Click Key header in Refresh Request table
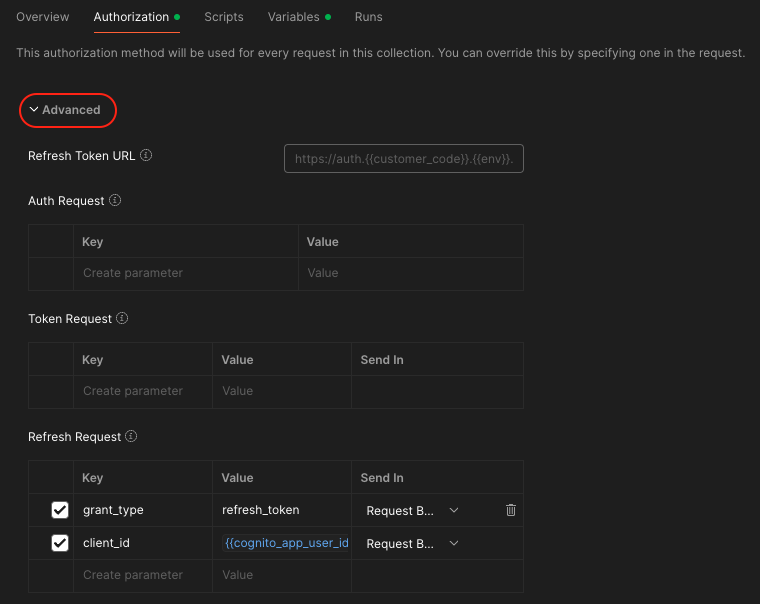The image size is (760, 604). tap(93, 477)
